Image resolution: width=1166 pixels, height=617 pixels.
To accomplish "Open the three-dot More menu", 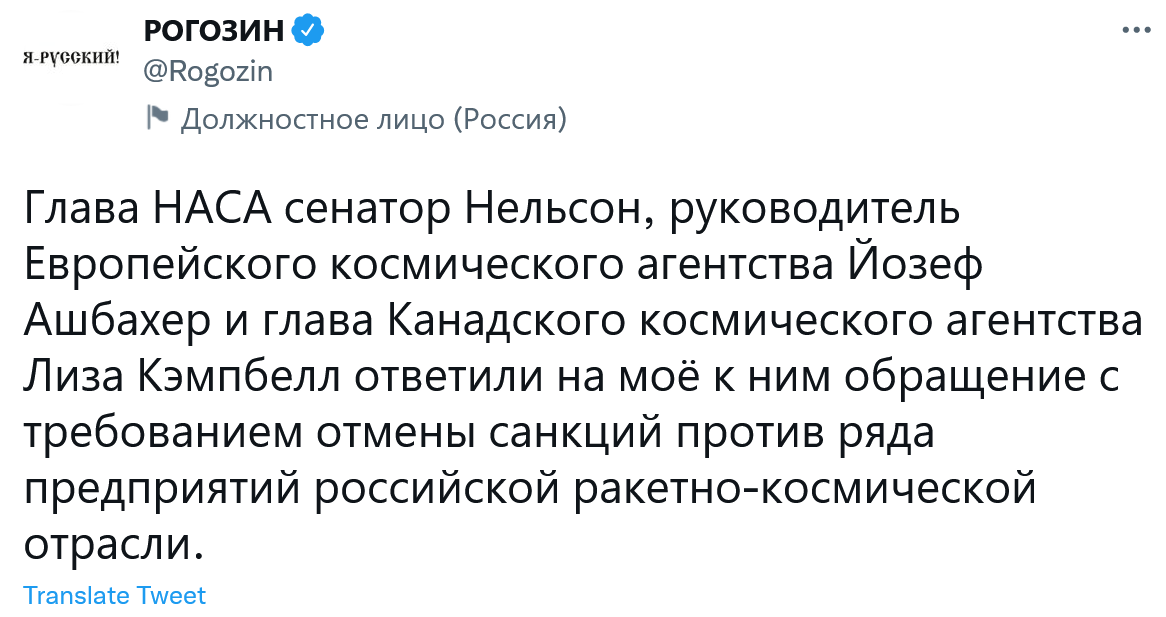I will pyautogui.click(x=1137, y=31).
